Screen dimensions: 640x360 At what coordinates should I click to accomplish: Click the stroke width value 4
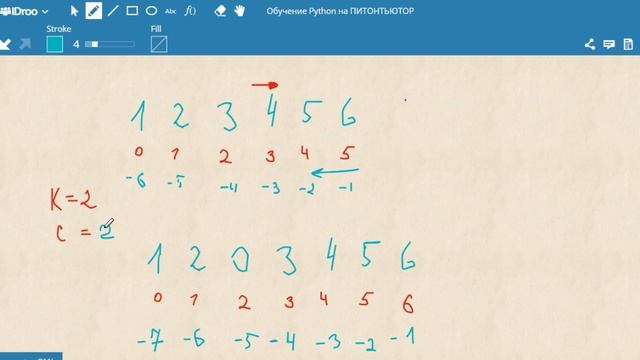pyautogui.click(x=76, y=44)
